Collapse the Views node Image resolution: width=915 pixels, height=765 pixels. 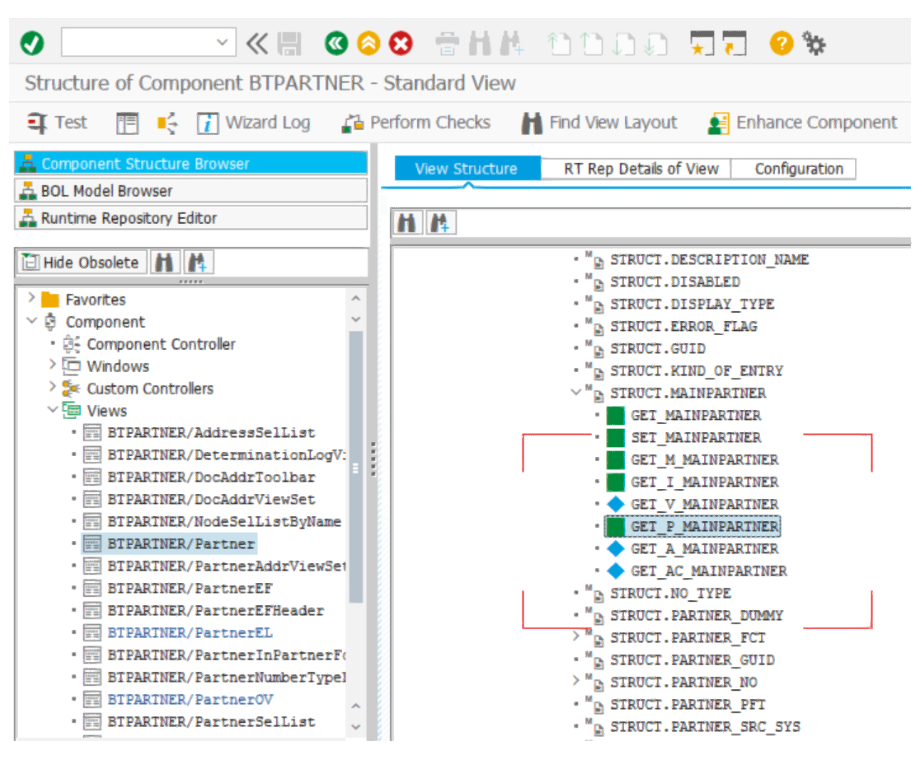pyautogui.click(x=53, y=410)
